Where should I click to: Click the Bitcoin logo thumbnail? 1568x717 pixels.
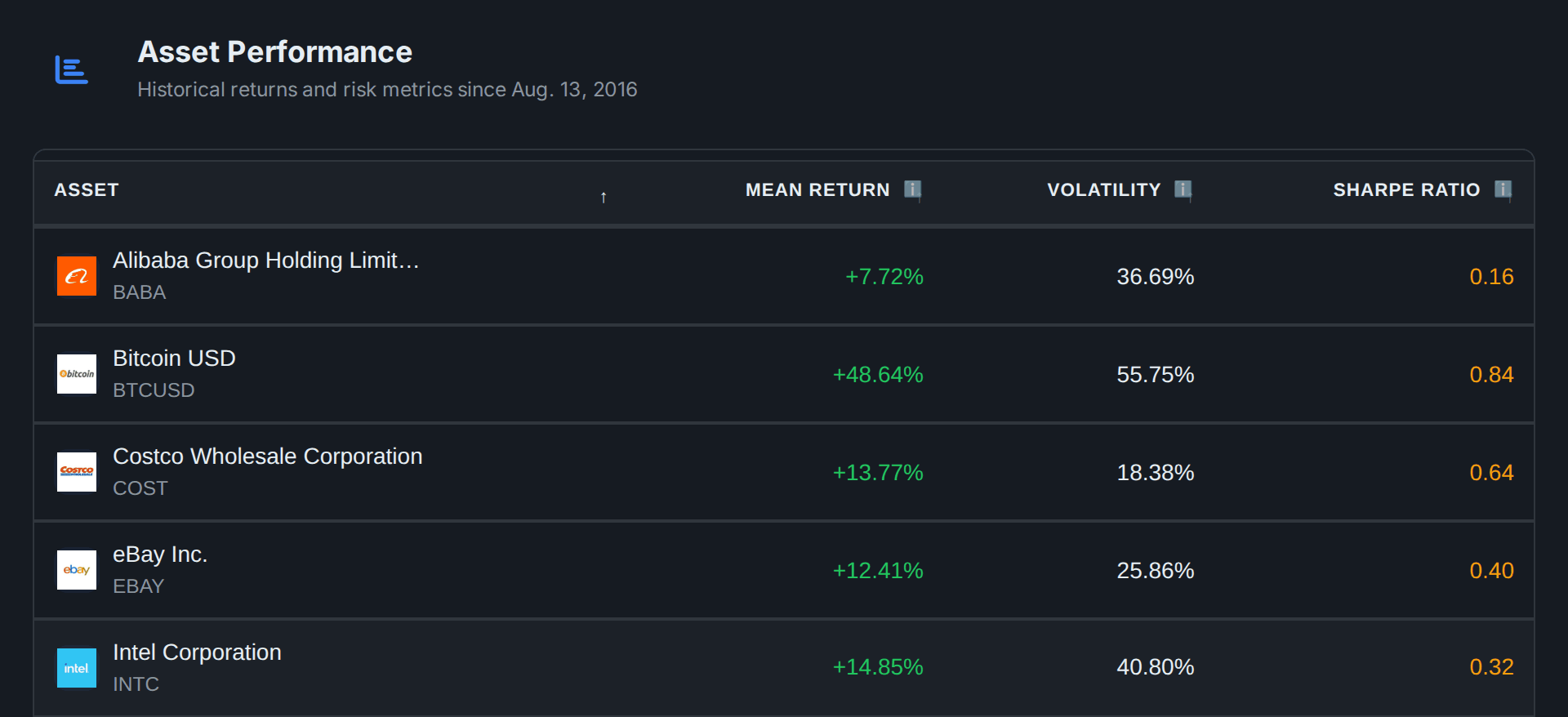click(x=77, y=374)
